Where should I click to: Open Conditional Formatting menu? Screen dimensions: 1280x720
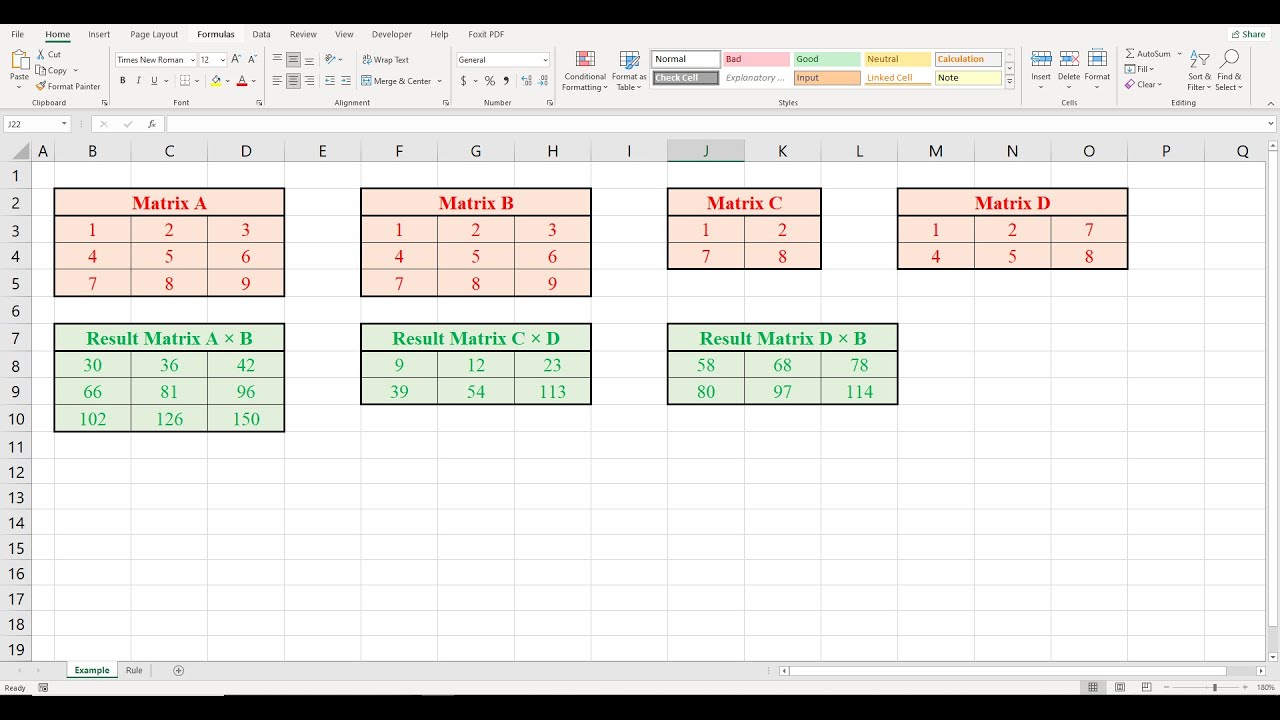(x=585, y=70)
